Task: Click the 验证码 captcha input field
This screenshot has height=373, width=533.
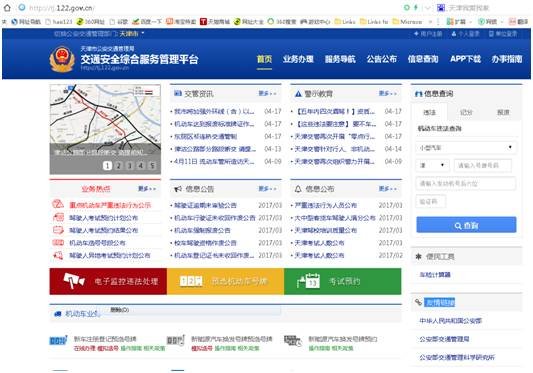Action: coord(431,202)
